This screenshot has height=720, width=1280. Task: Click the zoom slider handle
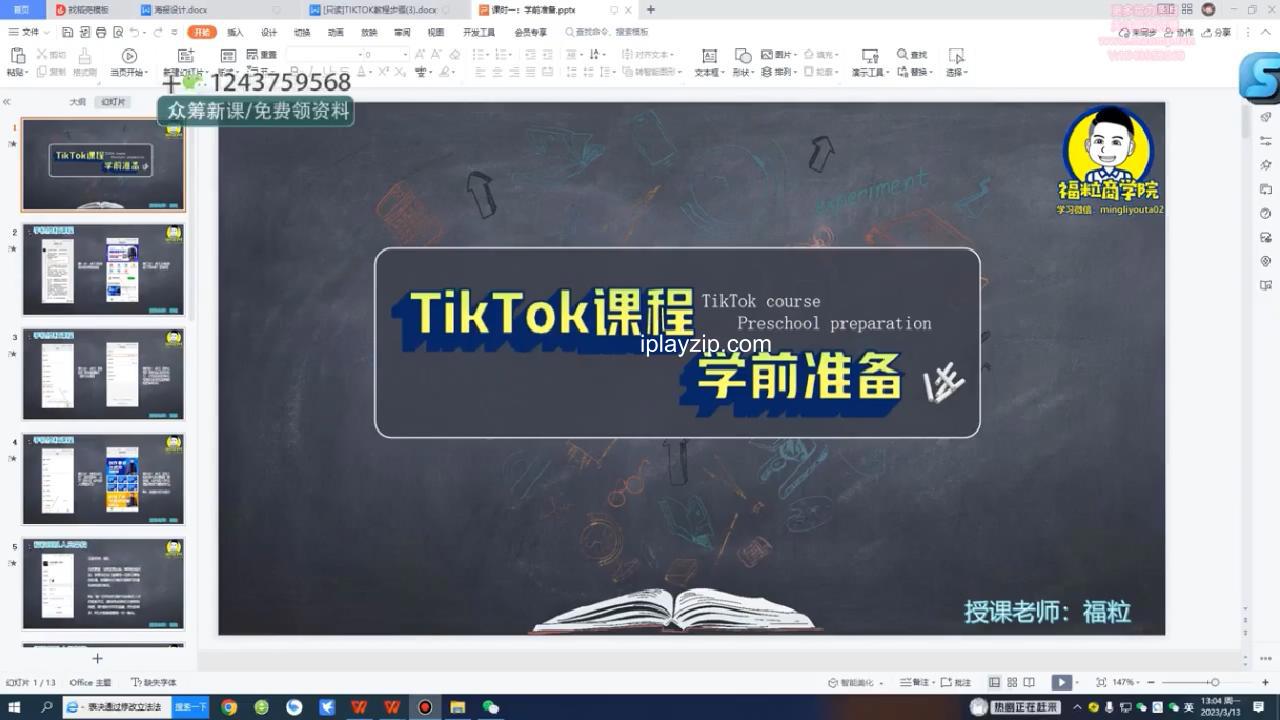tap(1215, 682)
